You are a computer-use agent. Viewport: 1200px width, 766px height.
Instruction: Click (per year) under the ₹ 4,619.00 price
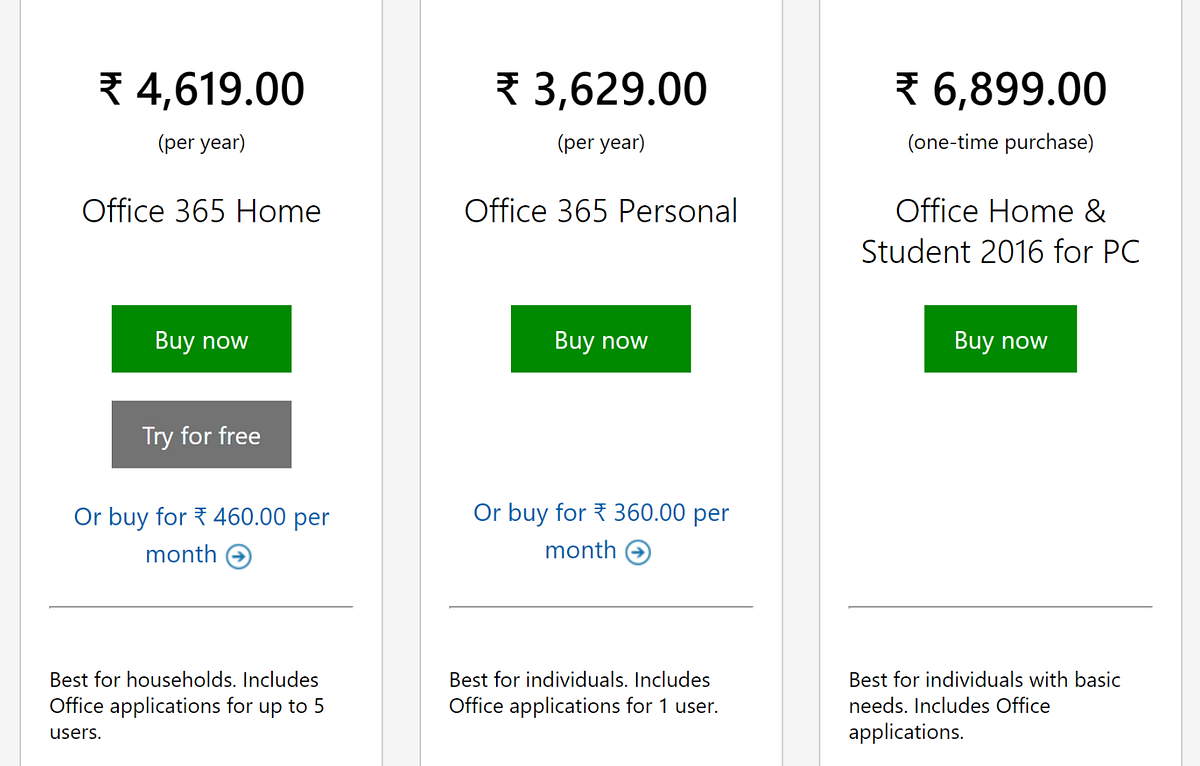click(x=201, y=143)
